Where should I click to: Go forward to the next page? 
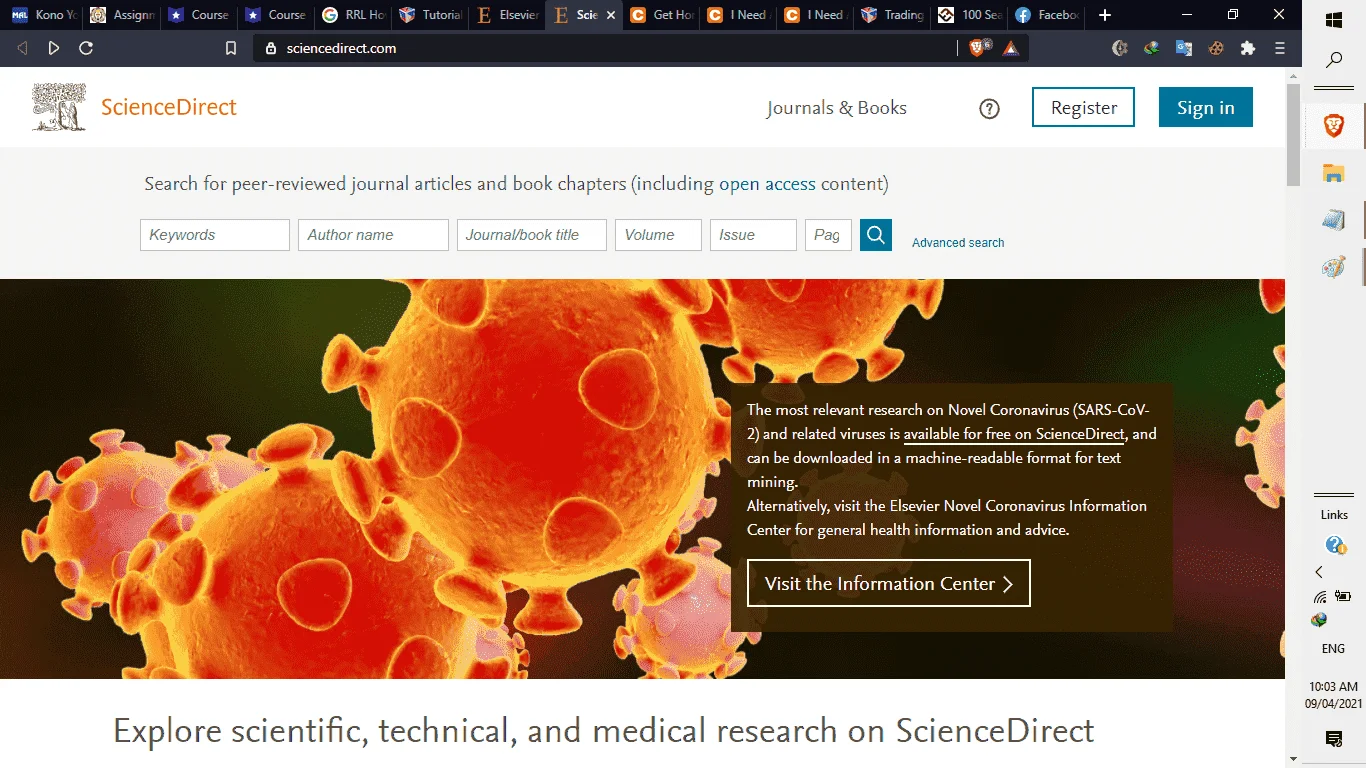tap(54, 48)
